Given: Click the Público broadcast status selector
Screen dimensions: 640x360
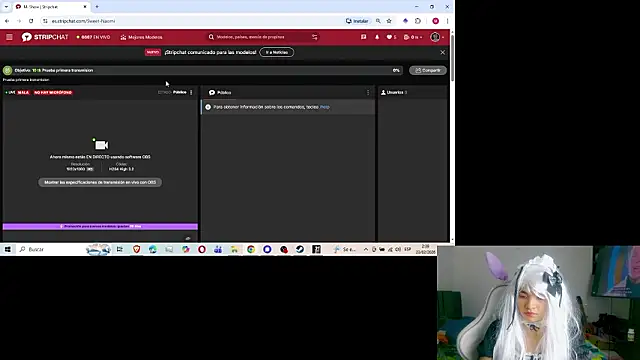Looking at the screenshot, I should [x=180, y=93].
